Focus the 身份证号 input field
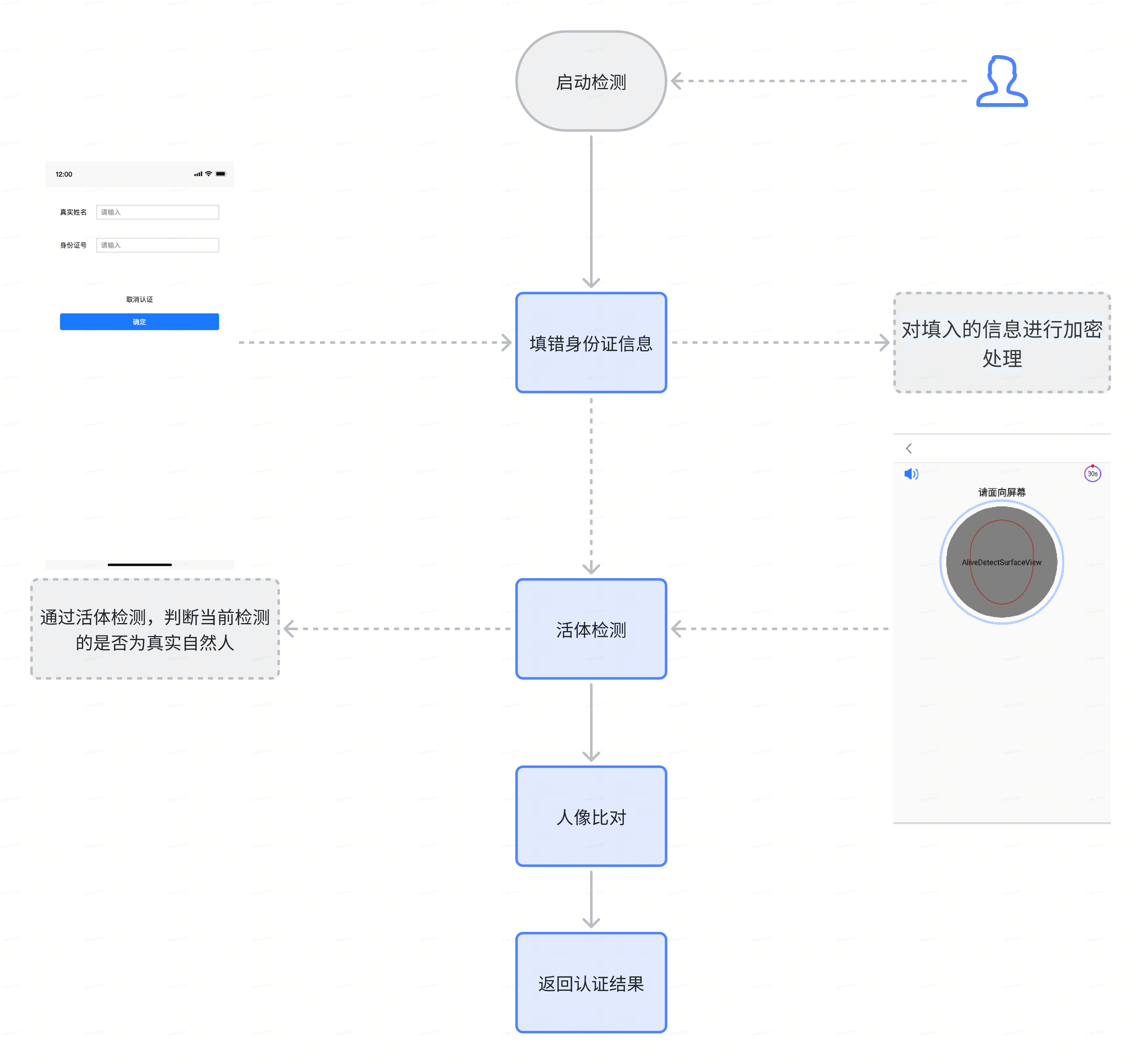This screenshot has height=1064, width=1142. click(157, 245)
